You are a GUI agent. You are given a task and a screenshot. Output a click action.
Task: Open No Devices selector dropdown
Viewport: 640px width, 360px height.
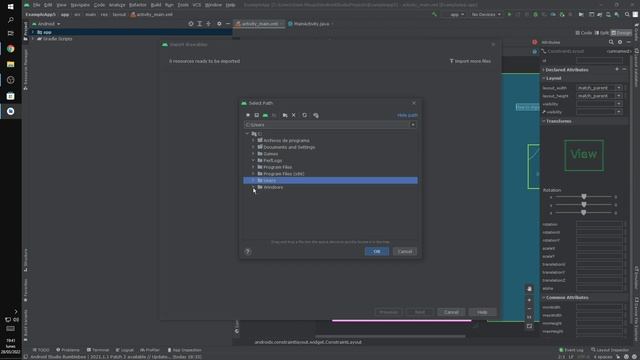point(486,14)
